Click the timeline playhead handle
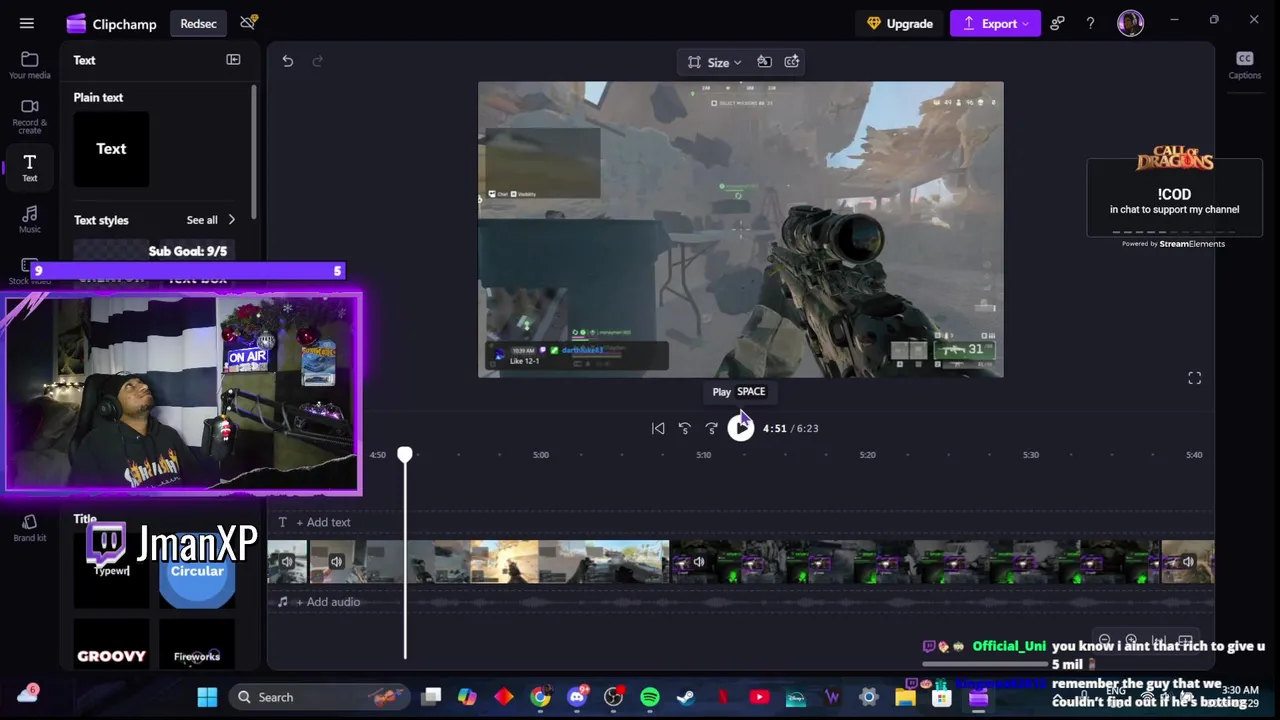This screenshot has height=720, width=1280. (x=405, y=455)
